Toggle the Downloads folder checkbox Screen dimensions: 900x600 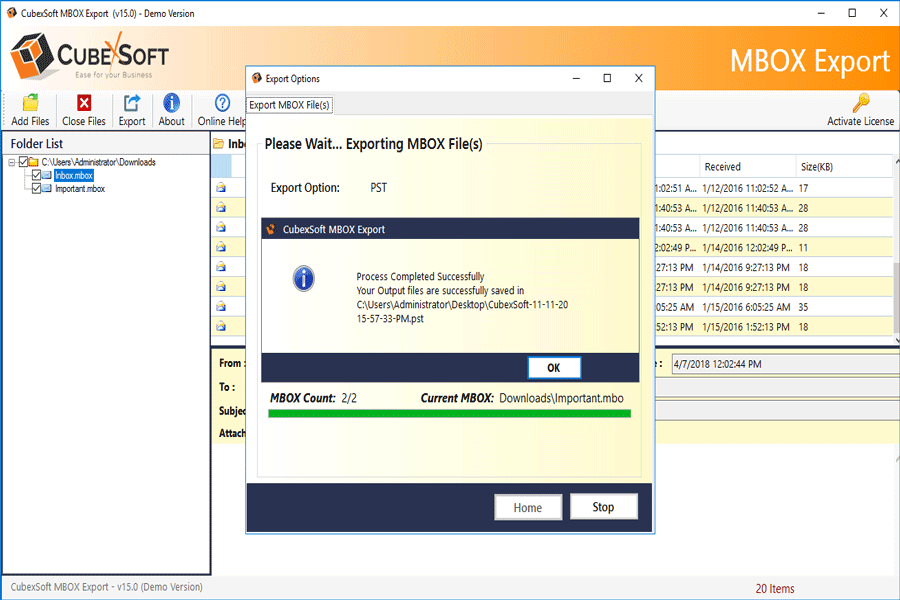[x=23, y=162]
